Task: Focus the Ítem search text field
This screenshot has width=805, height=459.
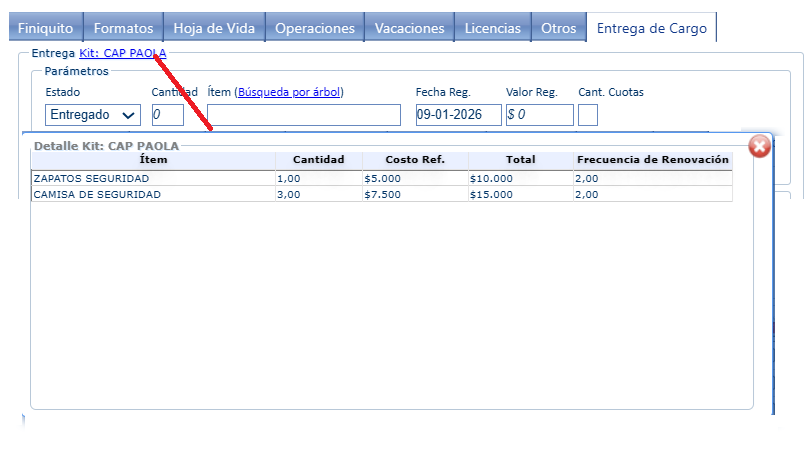Action: pyautogui.click(x=303, y=115)
